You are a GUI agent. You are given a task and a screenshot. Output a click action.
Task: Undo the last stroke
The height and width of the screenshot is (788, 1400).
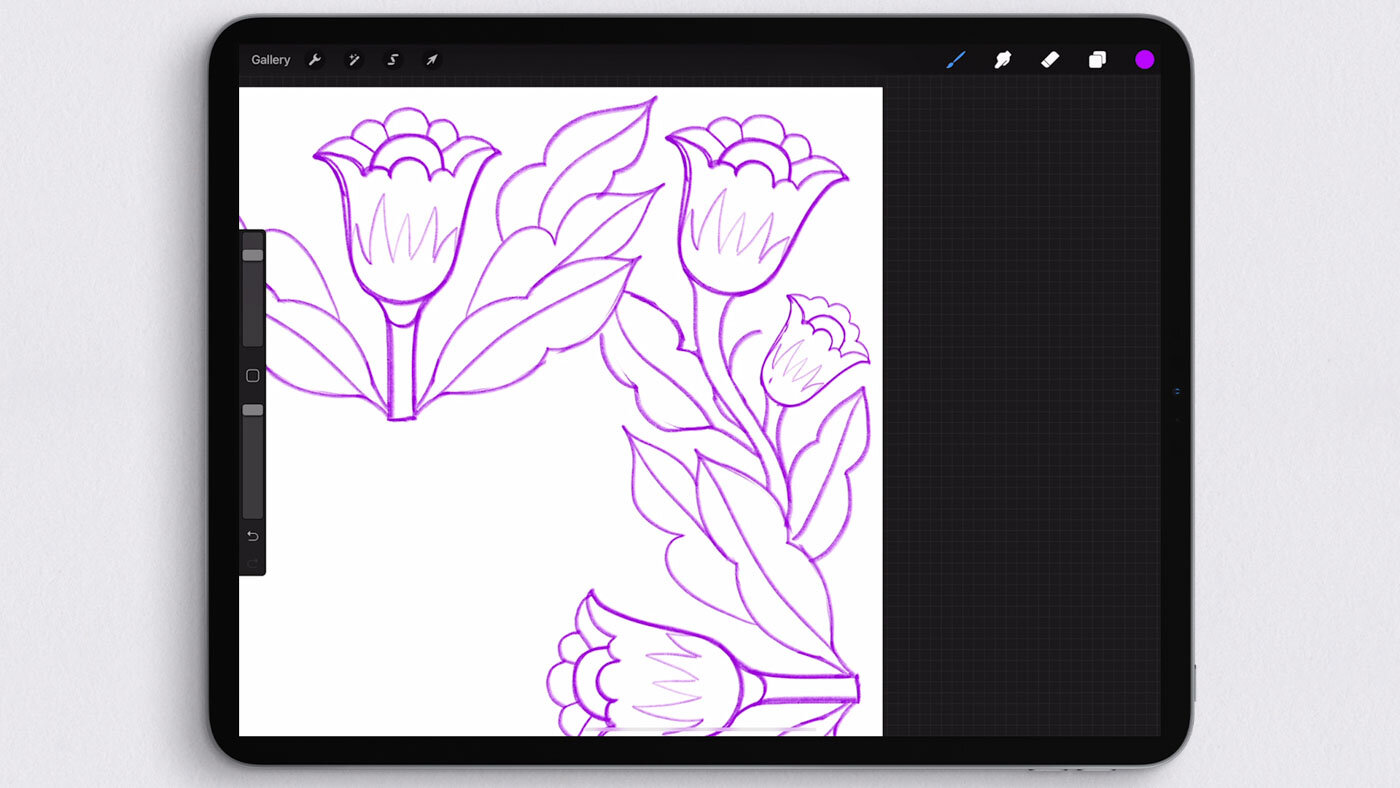tap(253, 537)
